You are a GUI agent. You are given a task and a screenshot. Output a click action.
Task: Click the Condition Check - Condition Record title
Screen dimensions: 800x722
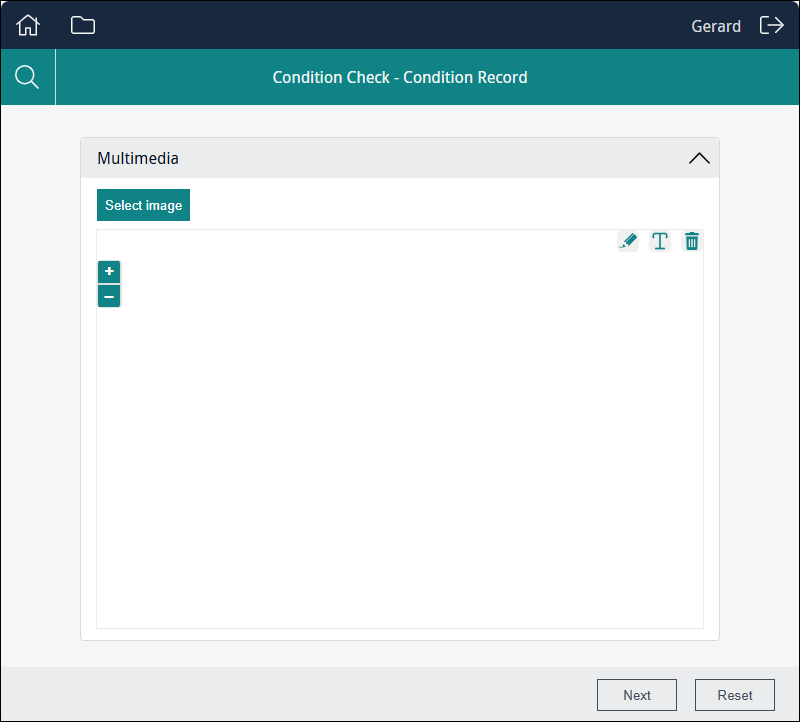pyautogui.click(x=400, y=77)
